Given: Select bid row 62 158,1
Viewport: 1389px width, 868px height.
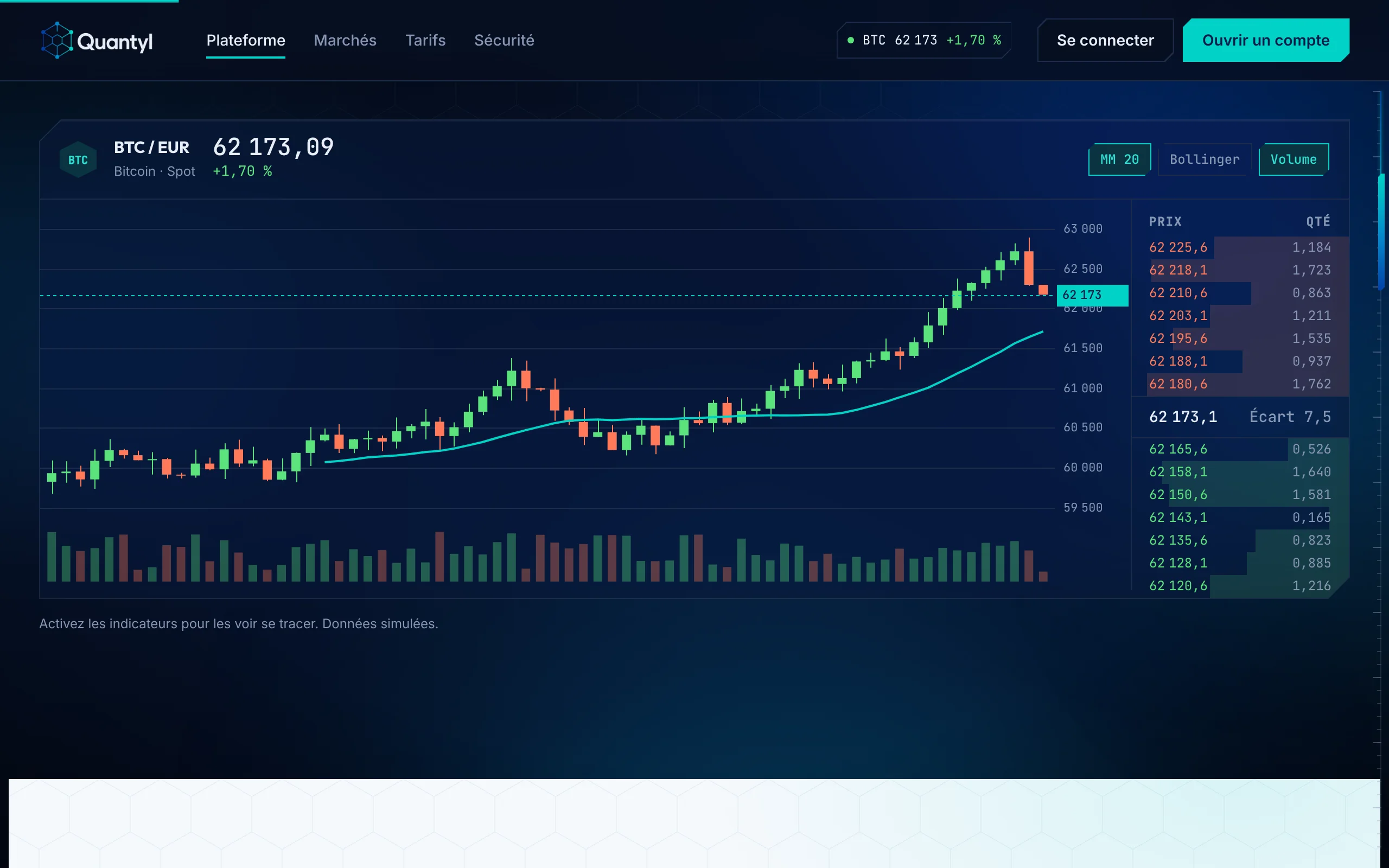Looking at the screenshot, I should click(x=1240, y=472).
